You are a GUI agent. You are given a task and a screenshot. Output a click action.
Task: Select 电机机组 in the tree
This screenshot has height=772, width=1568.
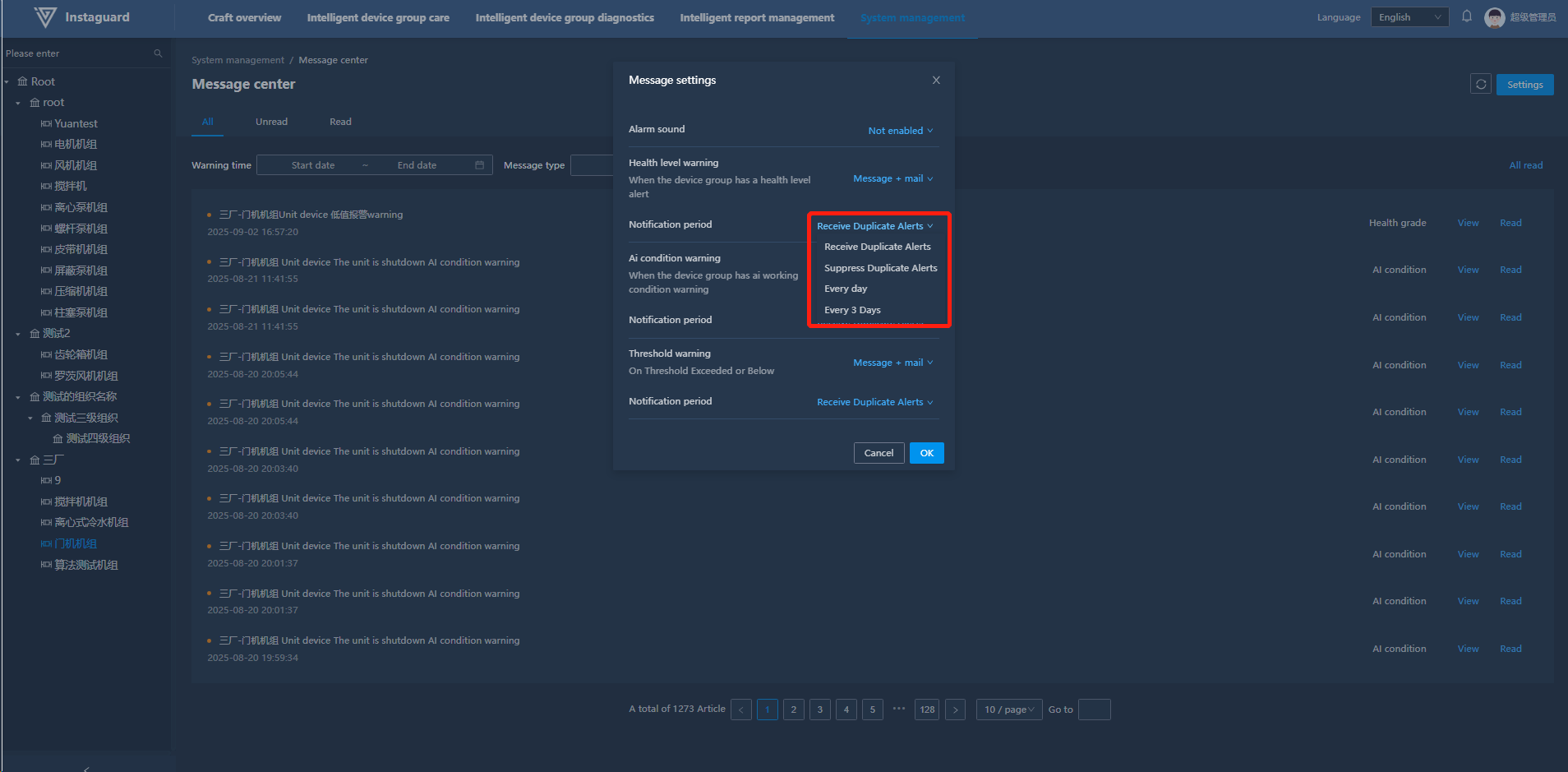pyautogui.click(x=76, y=145)
